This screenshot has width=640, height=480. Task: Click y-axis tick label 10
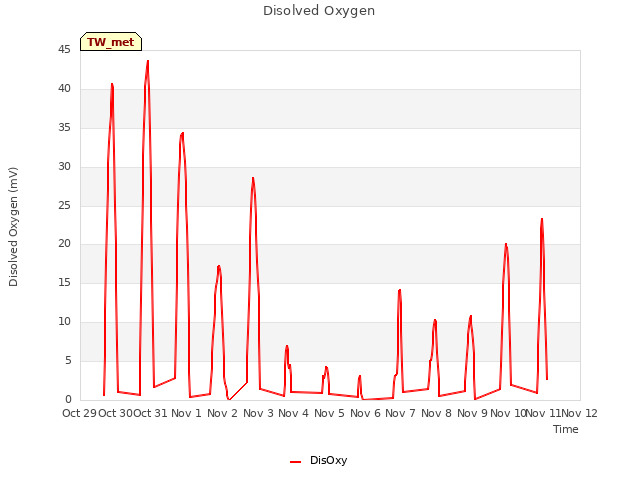coord(64,322)
